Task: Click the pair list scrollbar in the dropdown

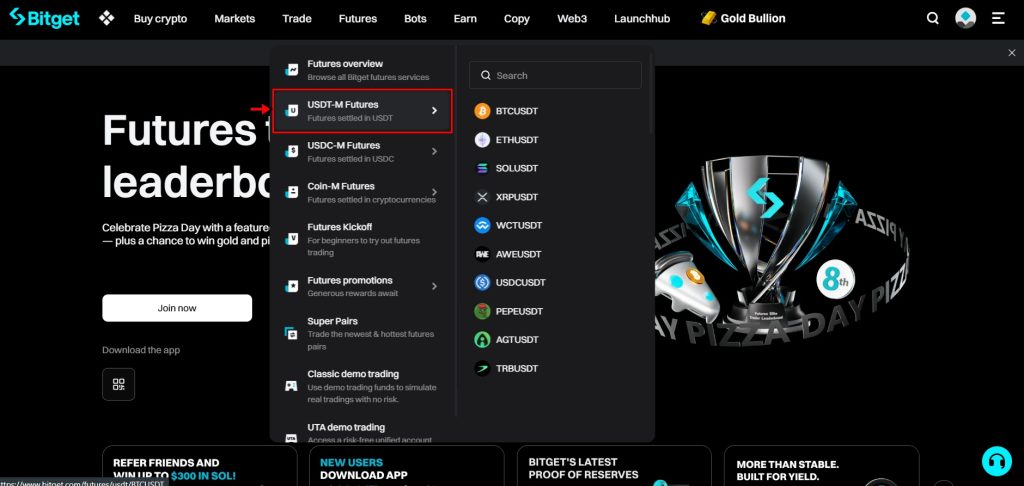Action: (650, 95)
